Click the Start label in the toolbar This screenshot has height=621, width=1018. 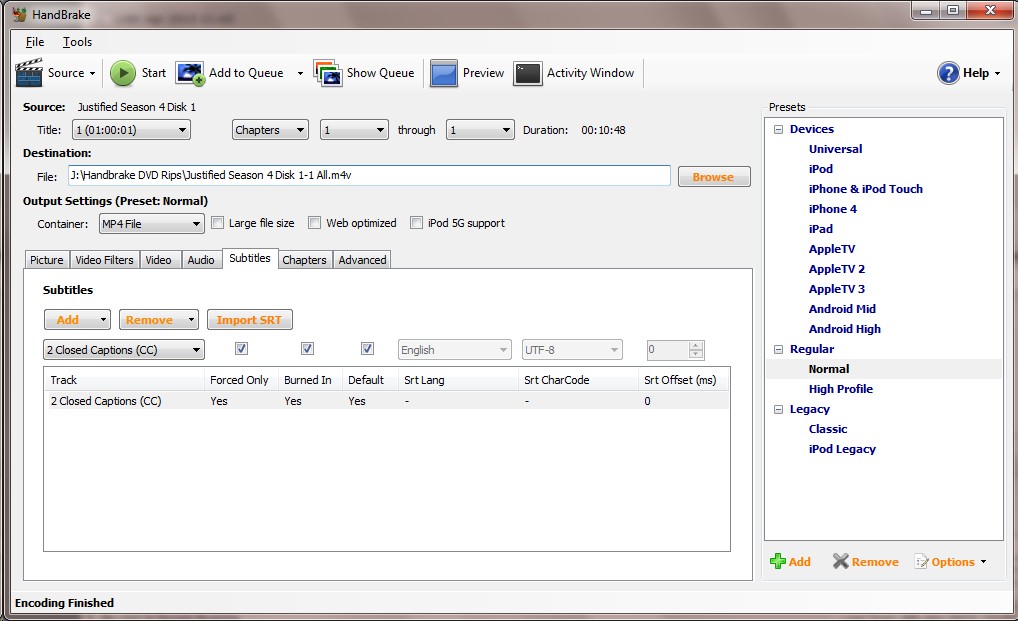point(154,73)
